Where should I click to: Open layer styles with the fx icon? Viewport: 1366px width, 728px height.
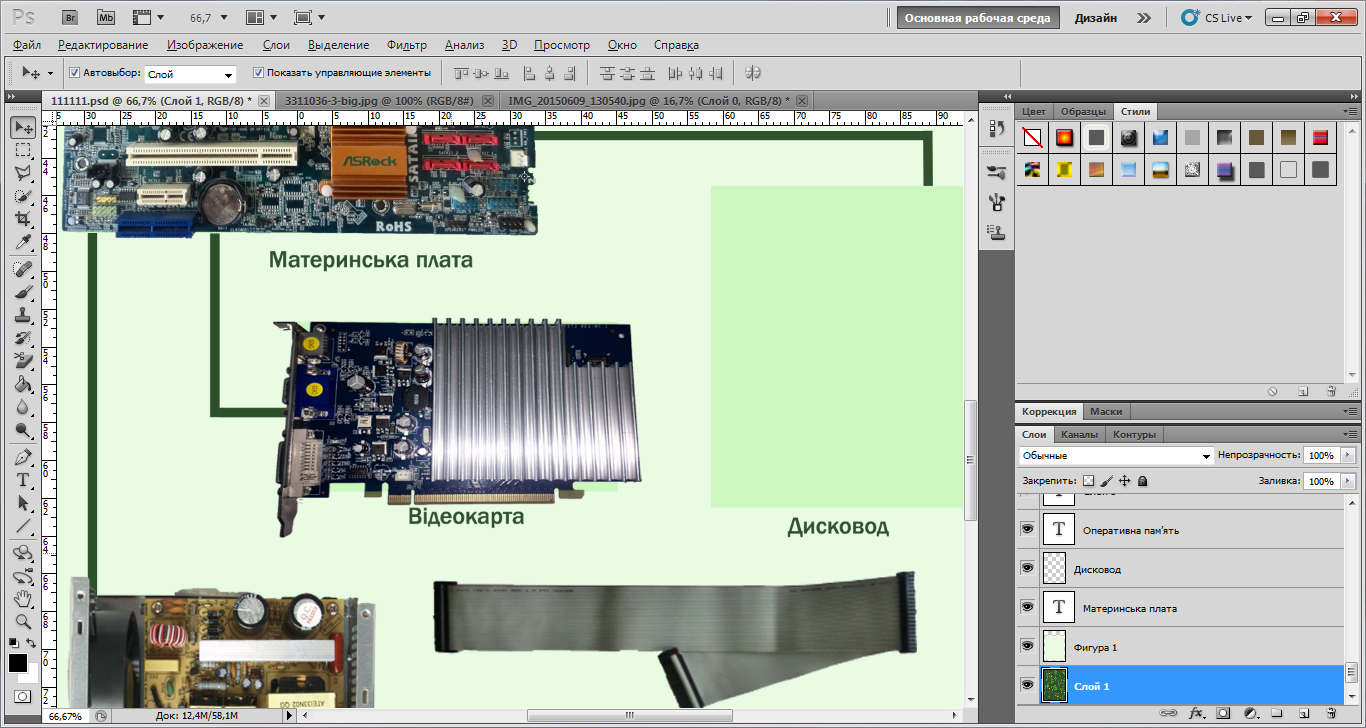1196,714
